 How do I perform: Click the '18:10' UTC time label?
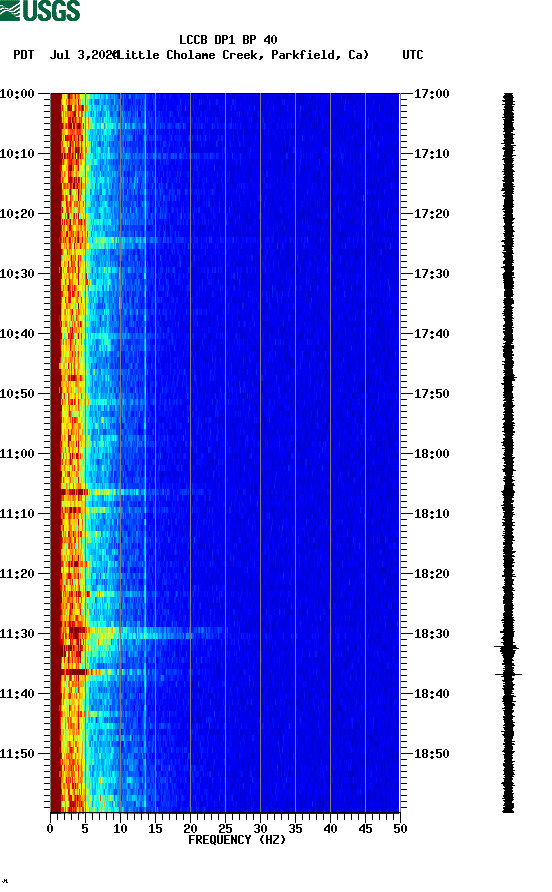[x=431, y=514]
